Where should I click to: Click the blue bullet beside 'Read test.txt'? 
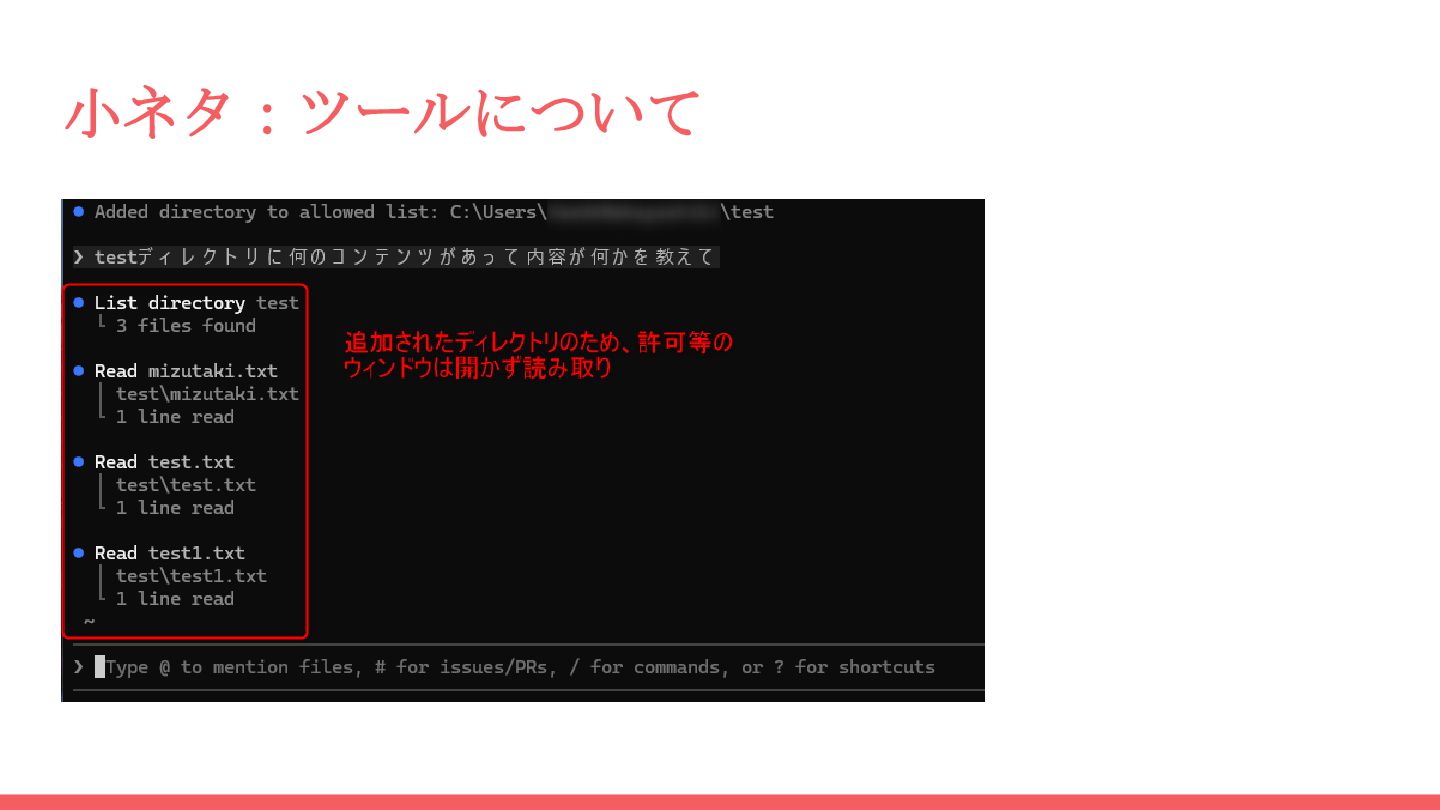(79, 462)
